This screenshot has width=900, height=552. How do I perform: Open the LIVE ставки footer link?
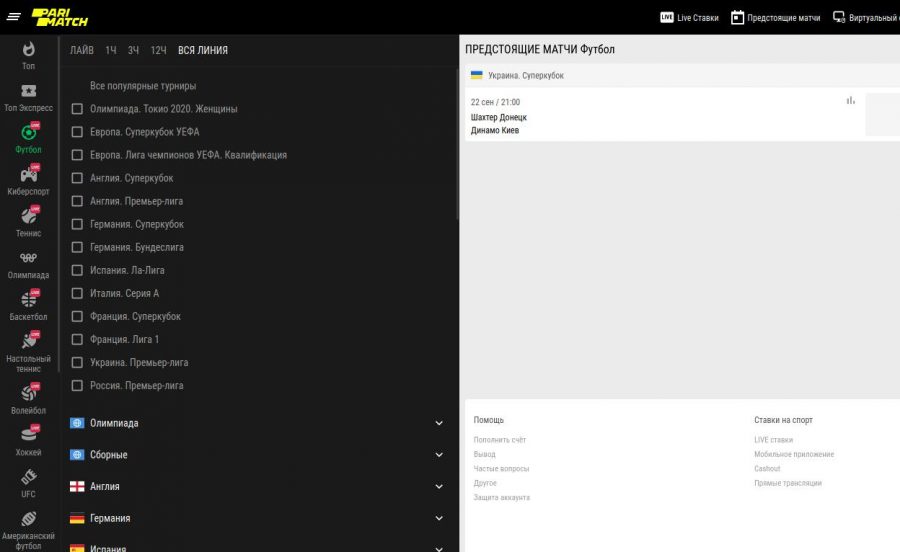click(773, 440)
